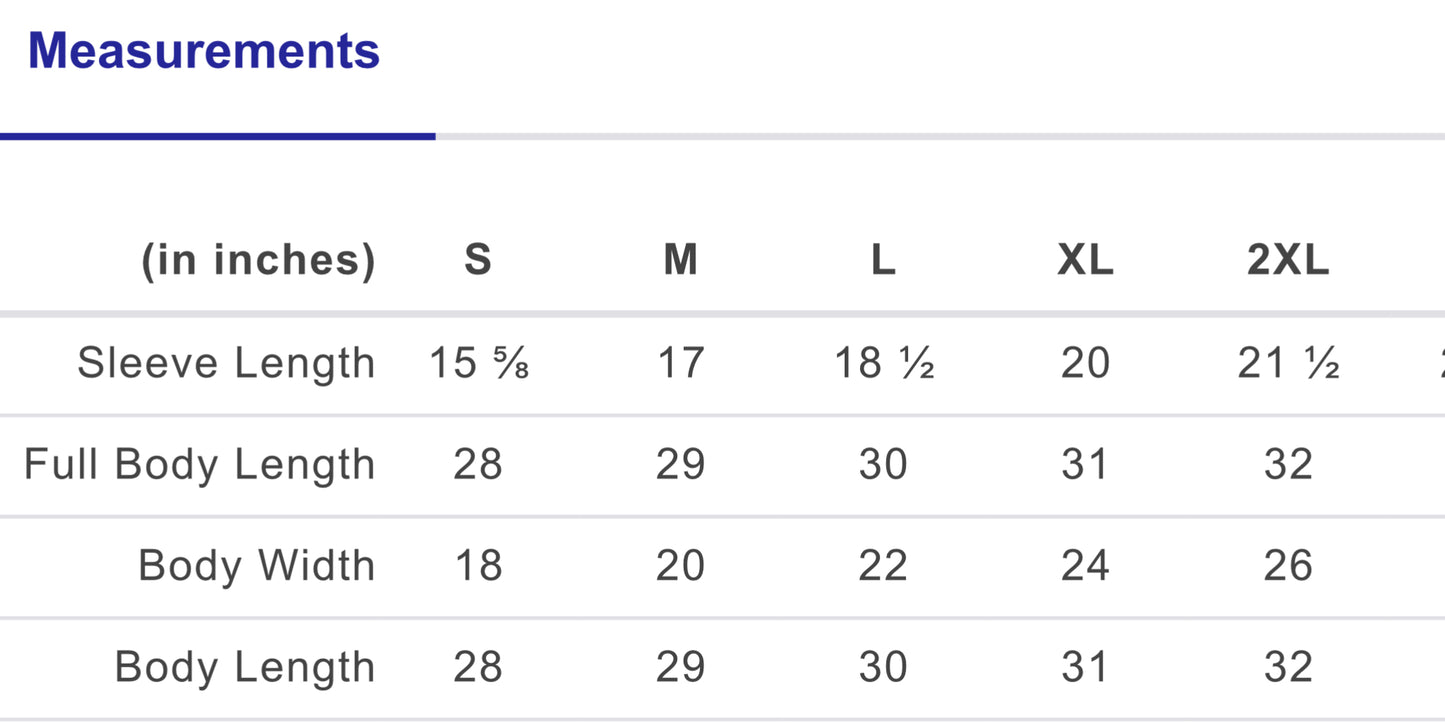Viewport: 1445px width, 723px height.
Task: Click the Body Width row label
Action: coord(256,566)
